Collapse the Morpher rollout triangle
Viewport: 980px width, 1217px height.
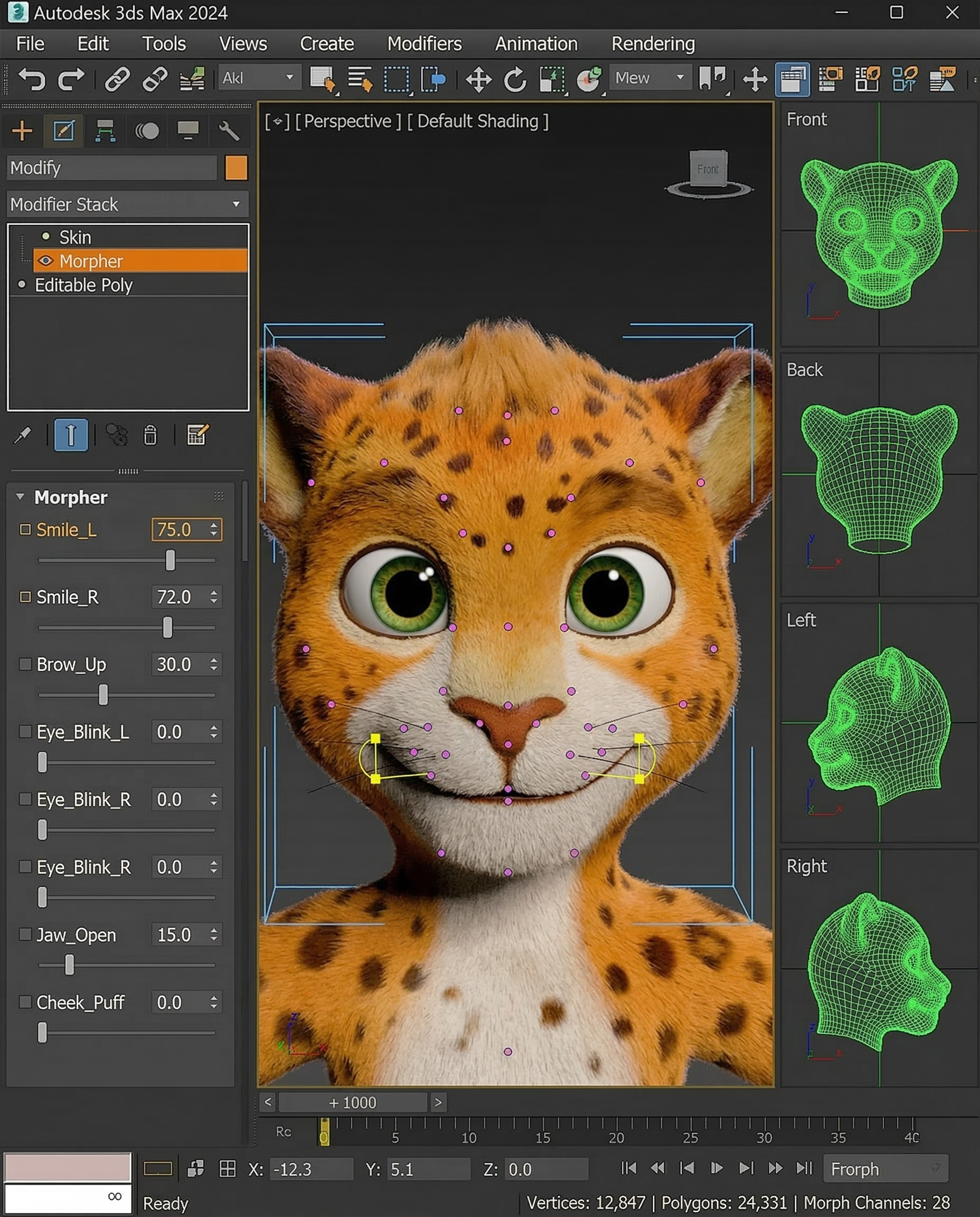pos(20,497)
